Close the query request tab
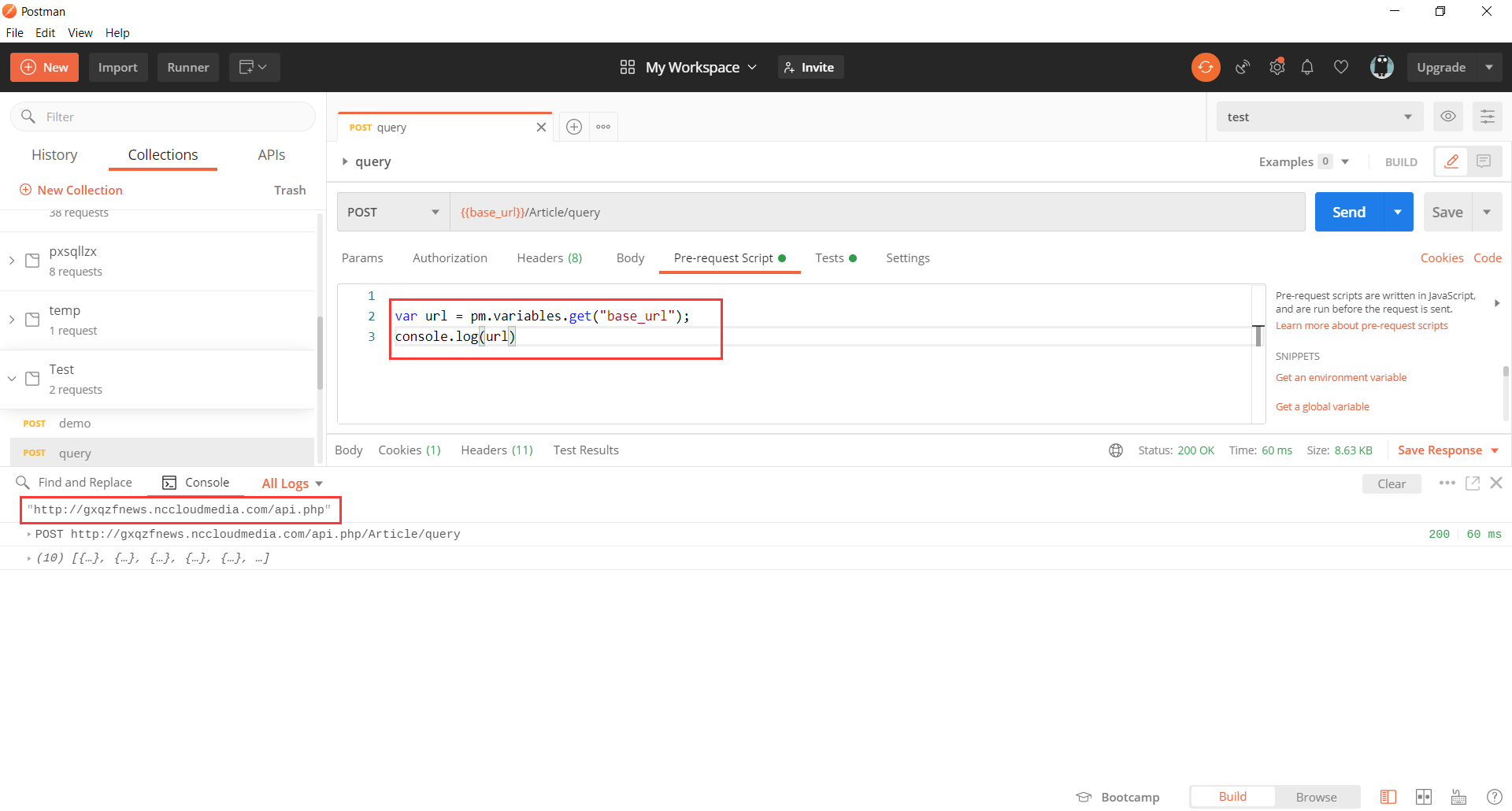This screenshot has height=811, width=1512. 541,128
